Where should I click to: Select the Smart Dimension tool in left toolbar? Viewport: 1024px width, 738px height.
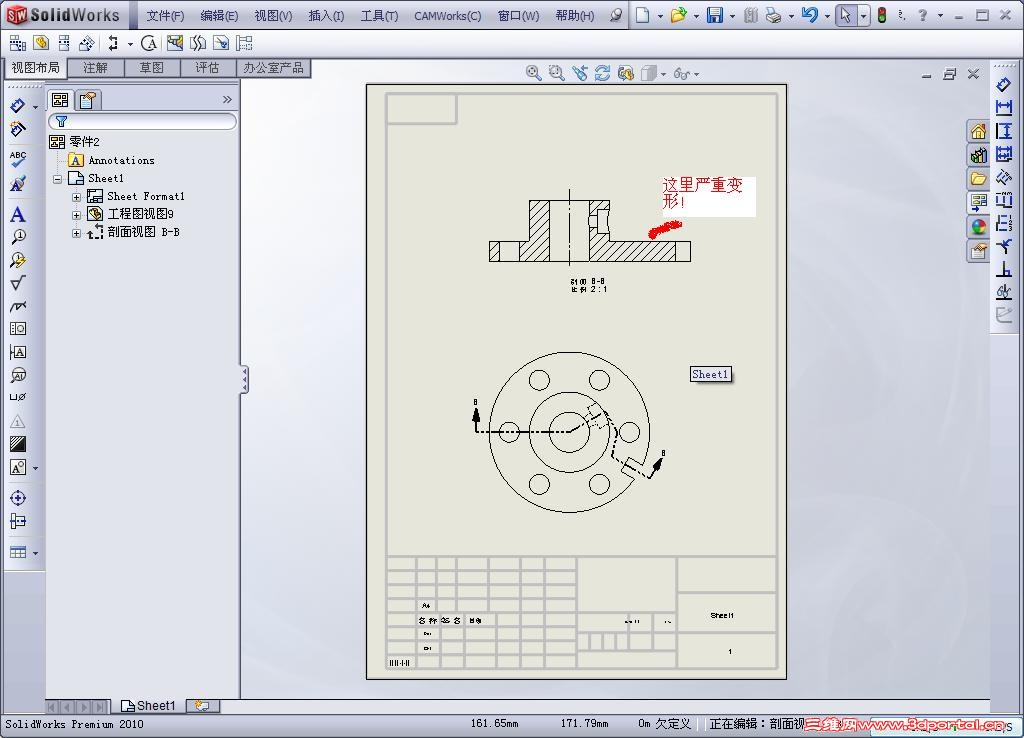(17, 105)
